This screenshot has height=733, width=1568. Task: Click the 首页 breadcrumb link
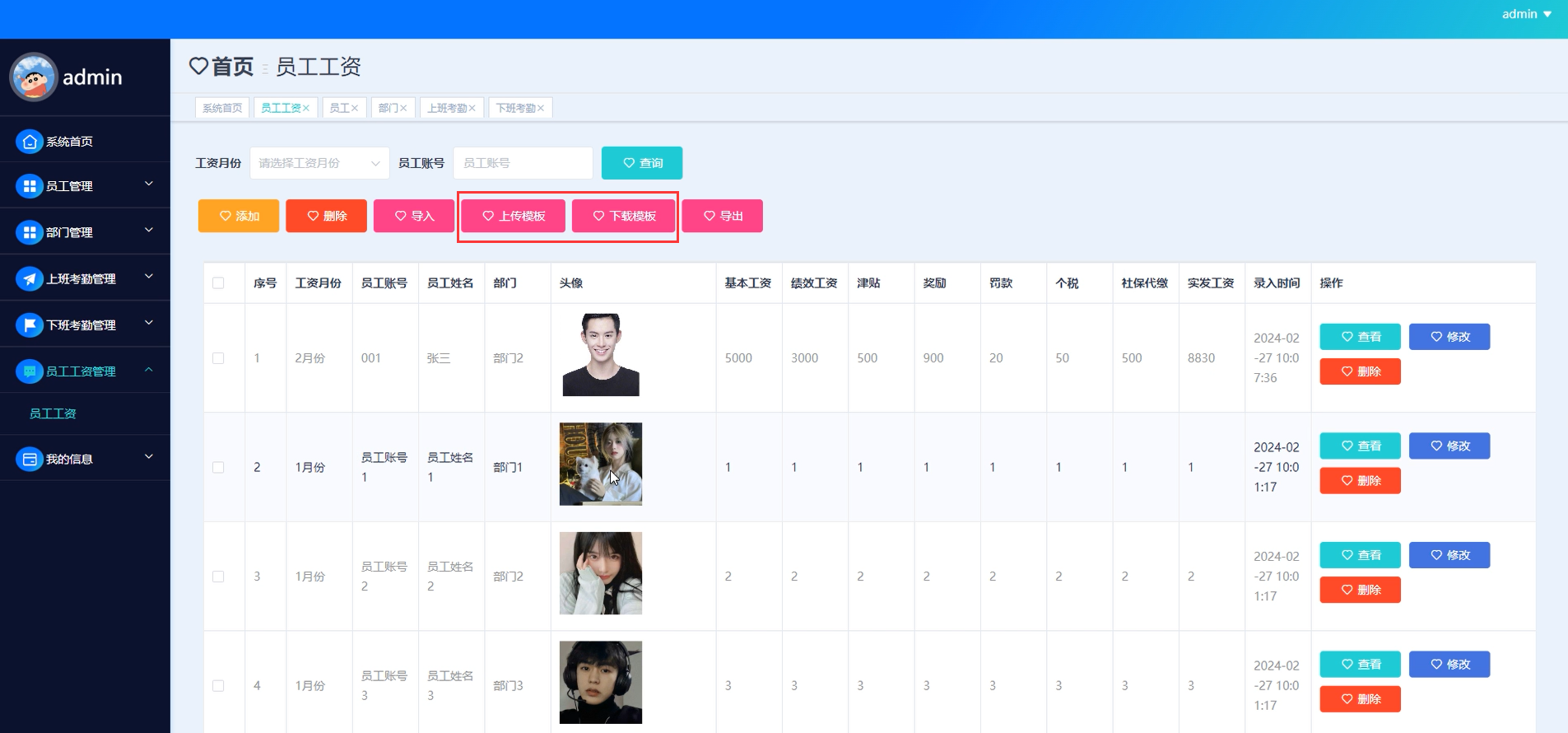pyautogui.click(x=232, y=66)
